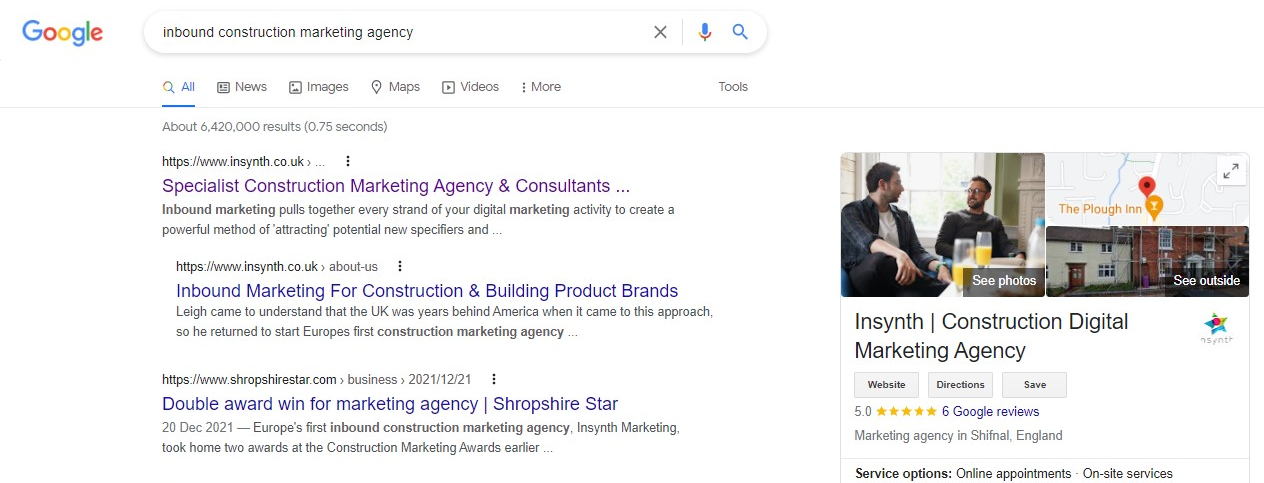
Task: Clear the search box with X icon
Action: pos(660,32)
